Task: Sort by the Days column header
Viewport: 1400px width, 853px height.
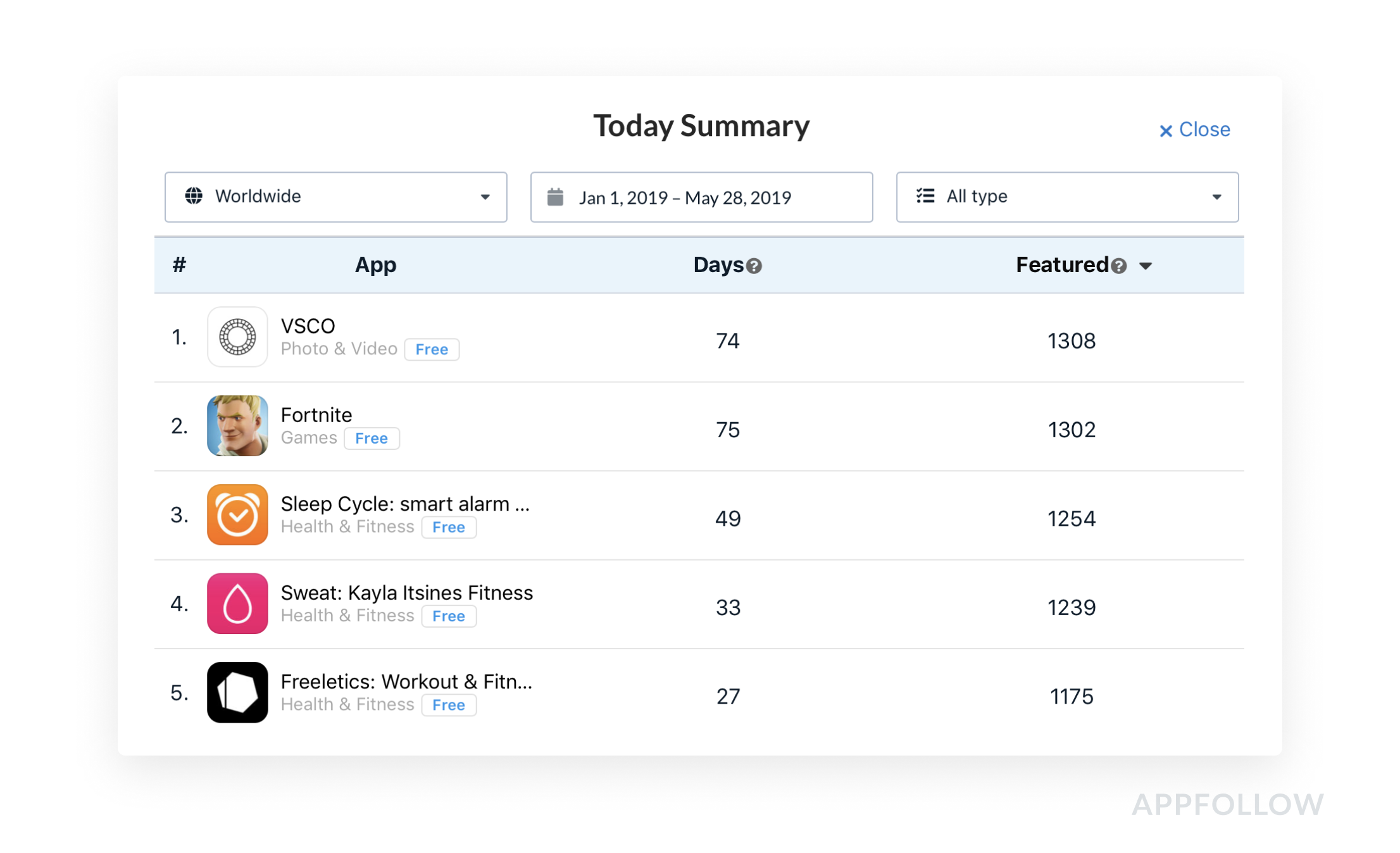Action: [x=718, y=265]
